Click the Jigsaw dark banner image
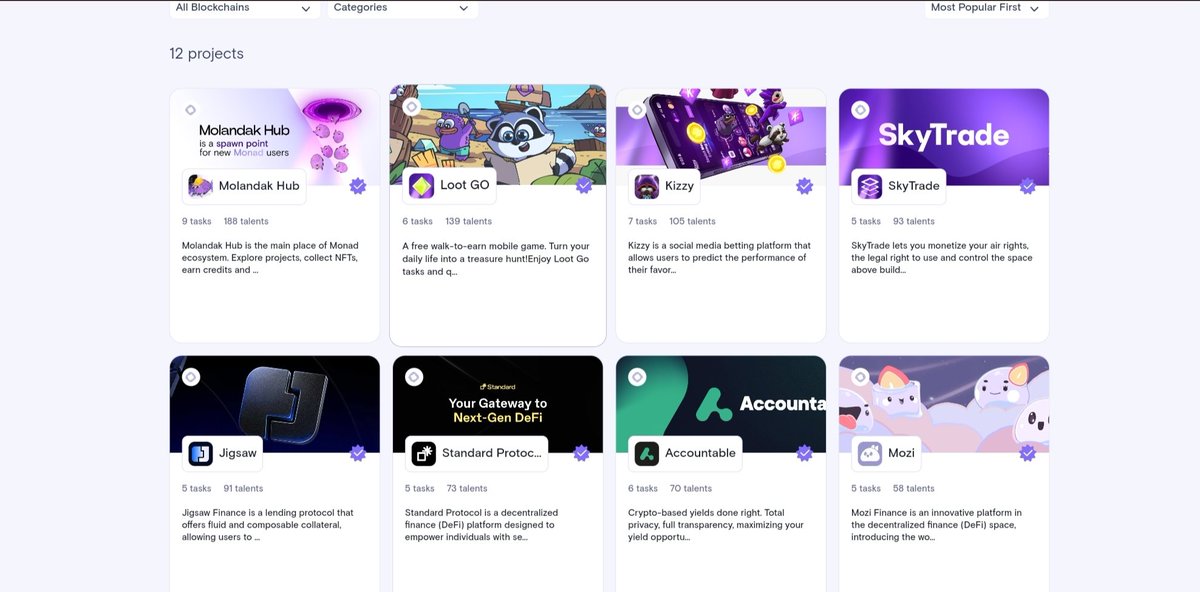 pos(275,404)
